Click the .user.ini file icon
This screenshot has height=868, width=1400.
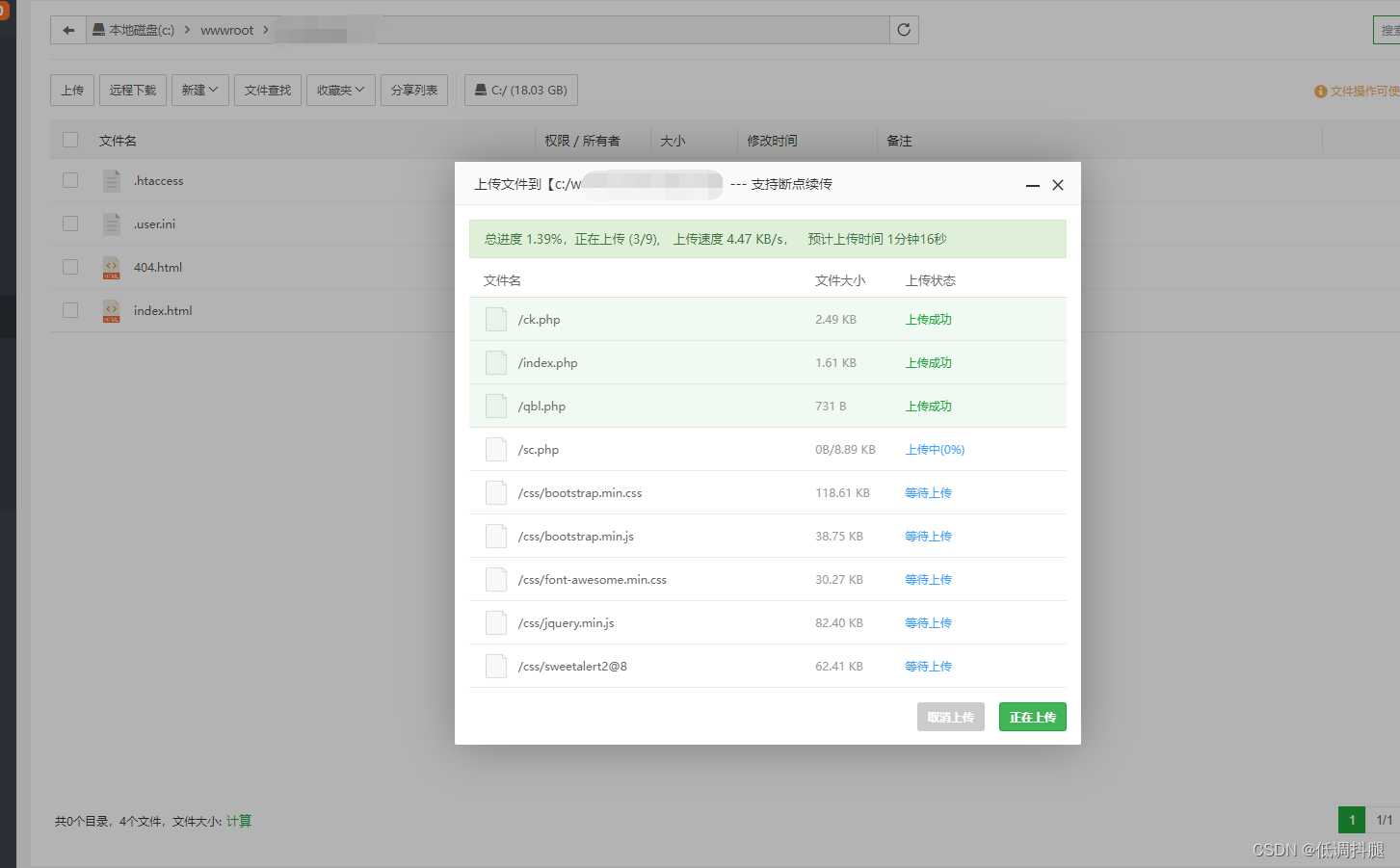(x=112, y=224)
